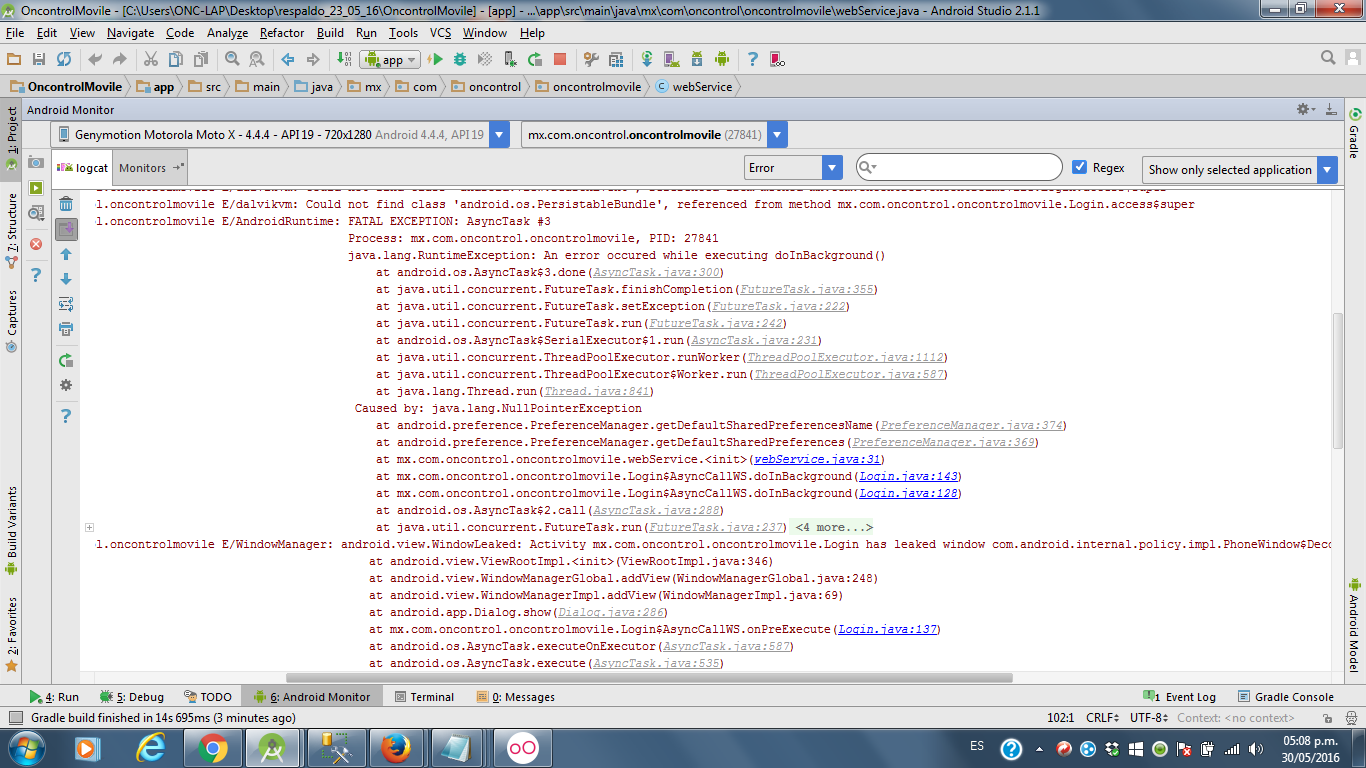Click the Down stack trace arrow
Viewport: 1366px width, 768px height.
66,279
